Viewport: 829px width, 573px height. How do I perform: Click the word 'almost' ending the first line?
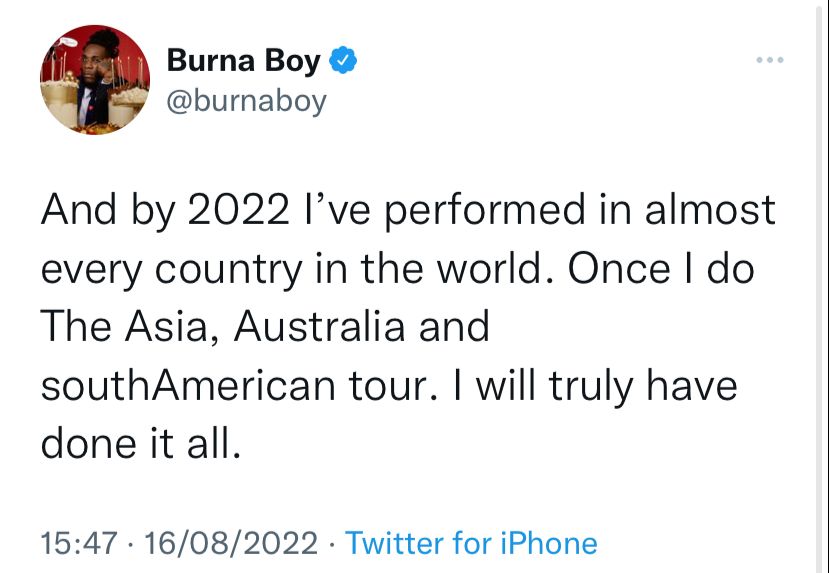tap(710, 210)
